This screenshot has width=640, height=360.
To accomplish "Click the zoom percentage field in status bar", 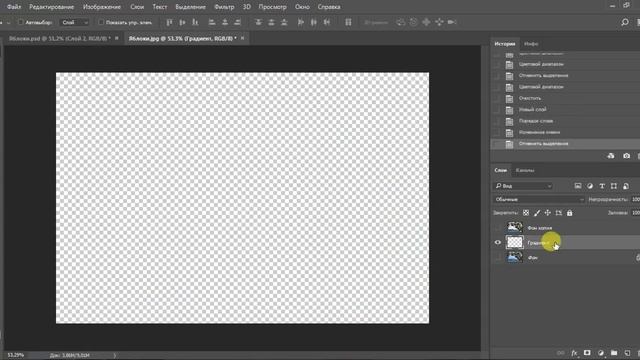I will (x=16, y=356).
